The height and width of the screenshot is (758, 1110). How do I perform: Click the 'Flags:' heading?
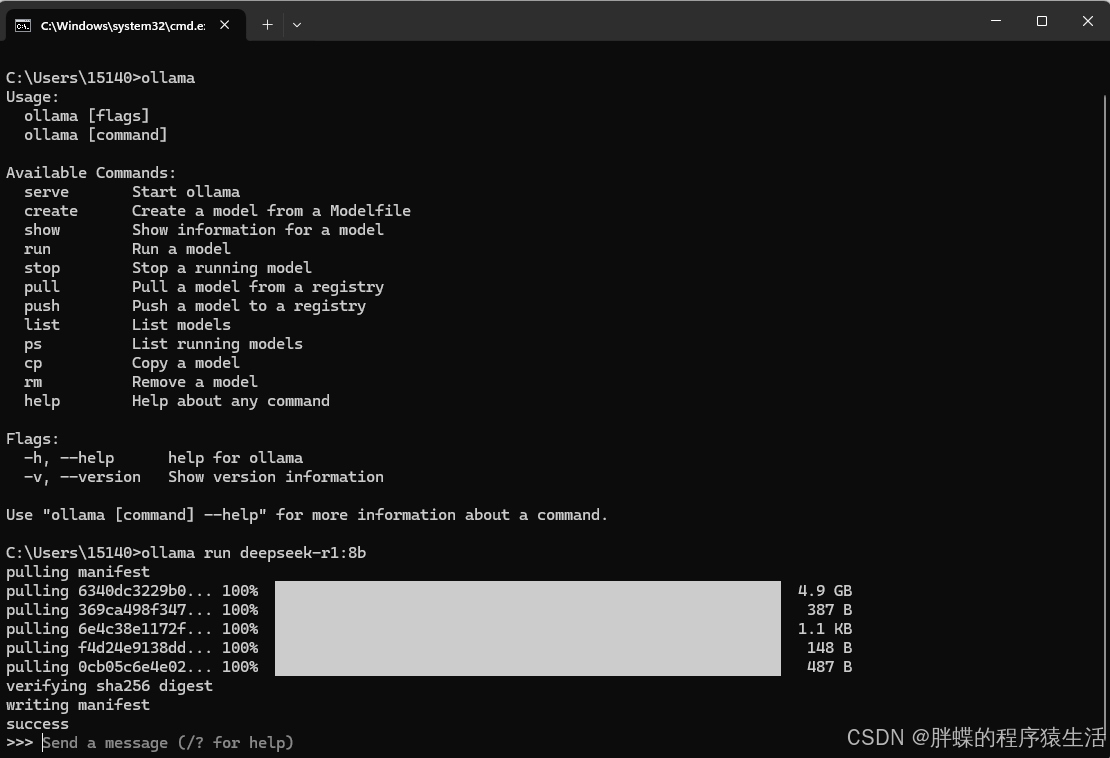coord(33,440)
